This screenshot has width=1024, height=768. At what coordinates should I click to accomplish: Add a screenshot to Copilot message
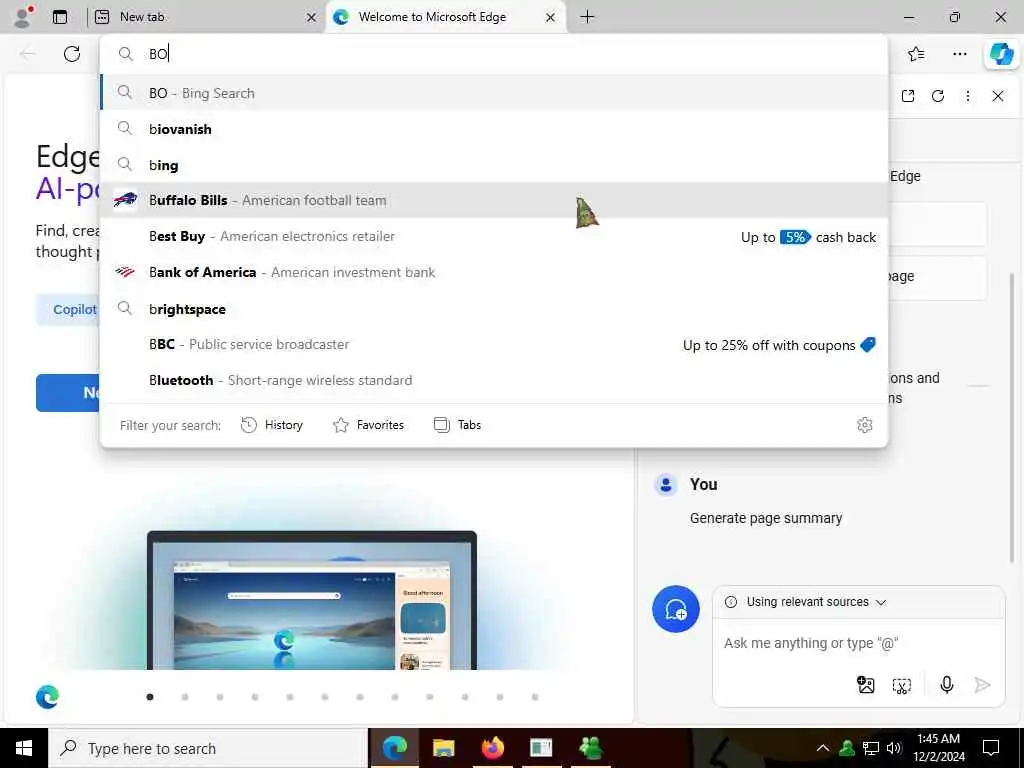click(902, 685)
